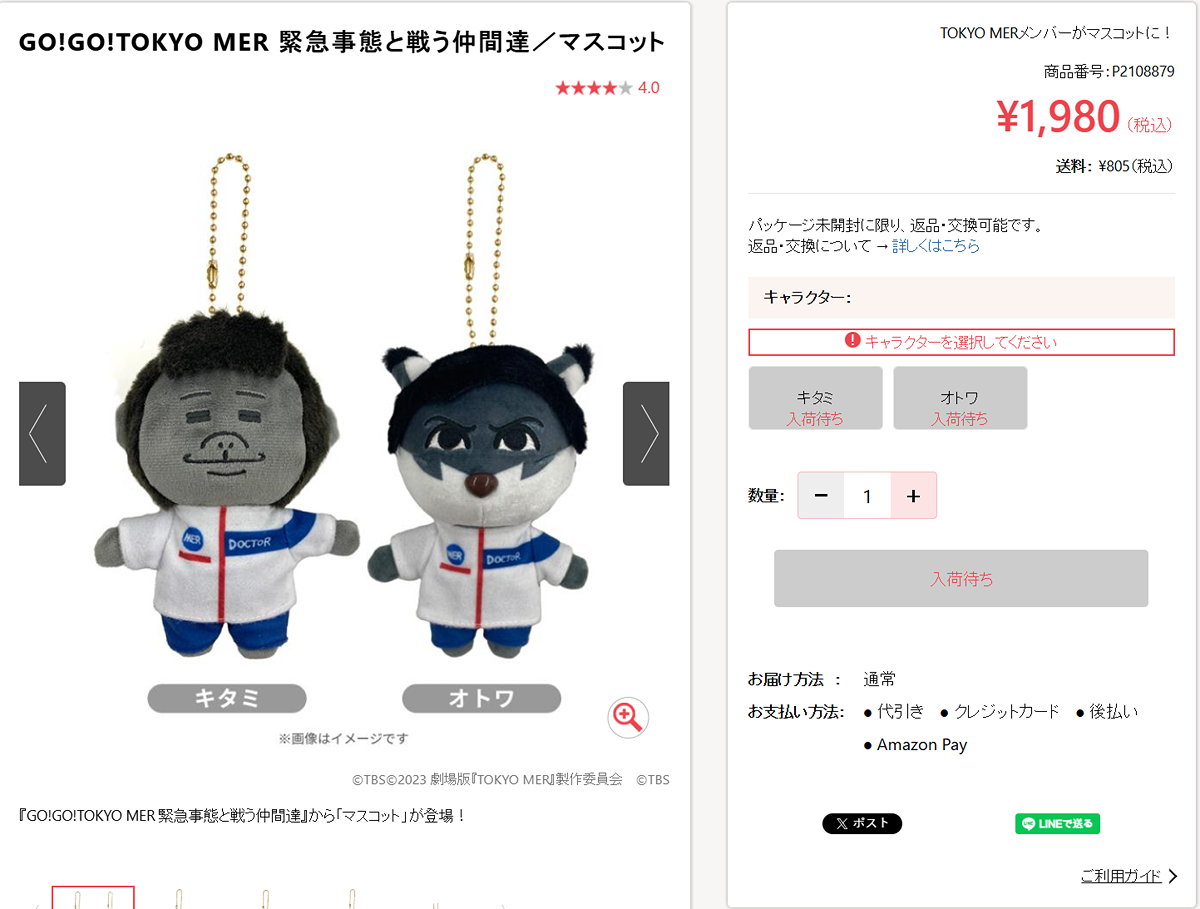Decrease quantity with the minus button
The height and width of the screenshot is (909, 1200).
(821, 495)
